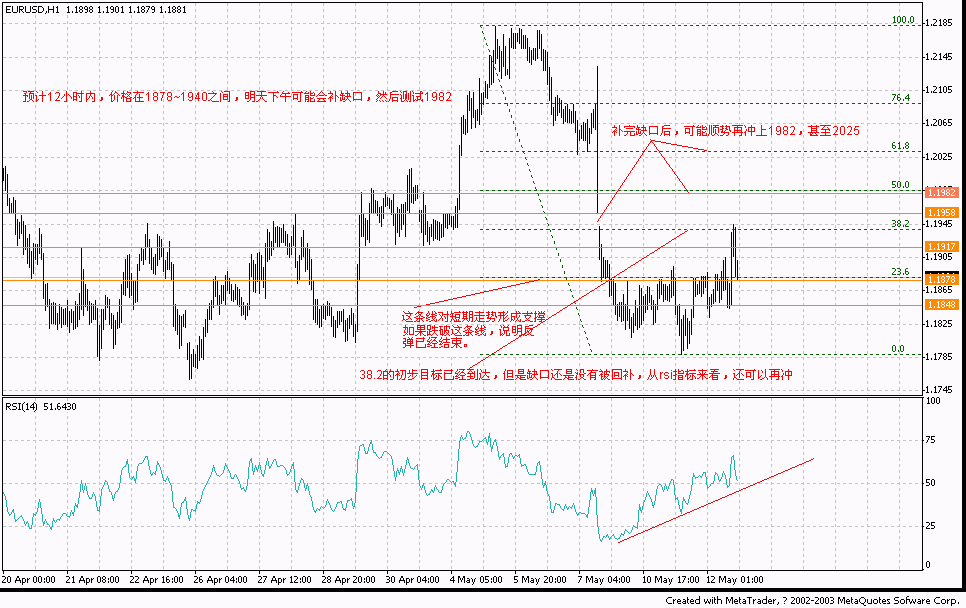Click the RSI scale value 100
The width and height of the screenshot is (966, 608).
pyautogui.click(x=933, y=401)
